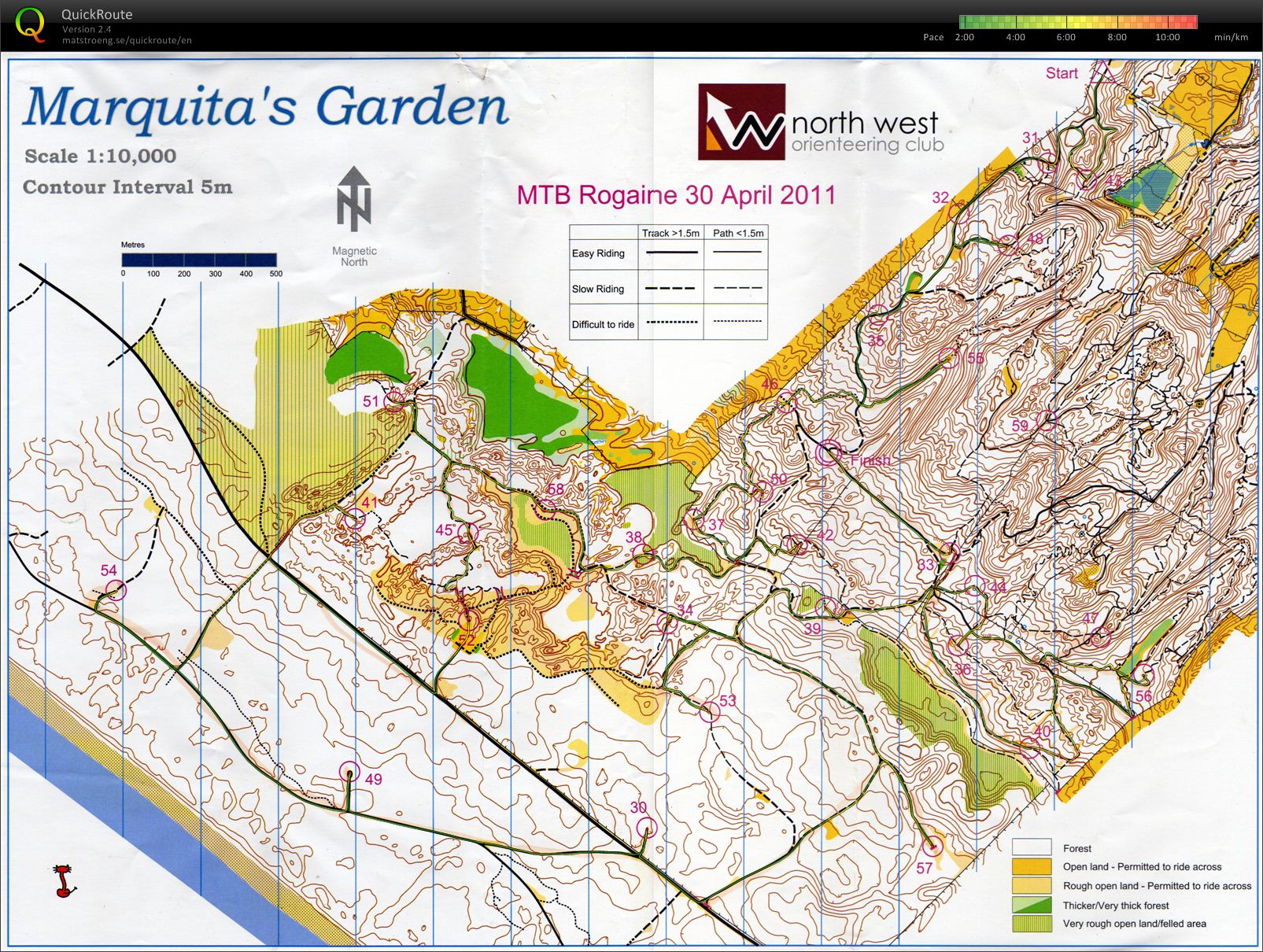
Task: Click the 10:00 pace label
Action: (1167, 37)
